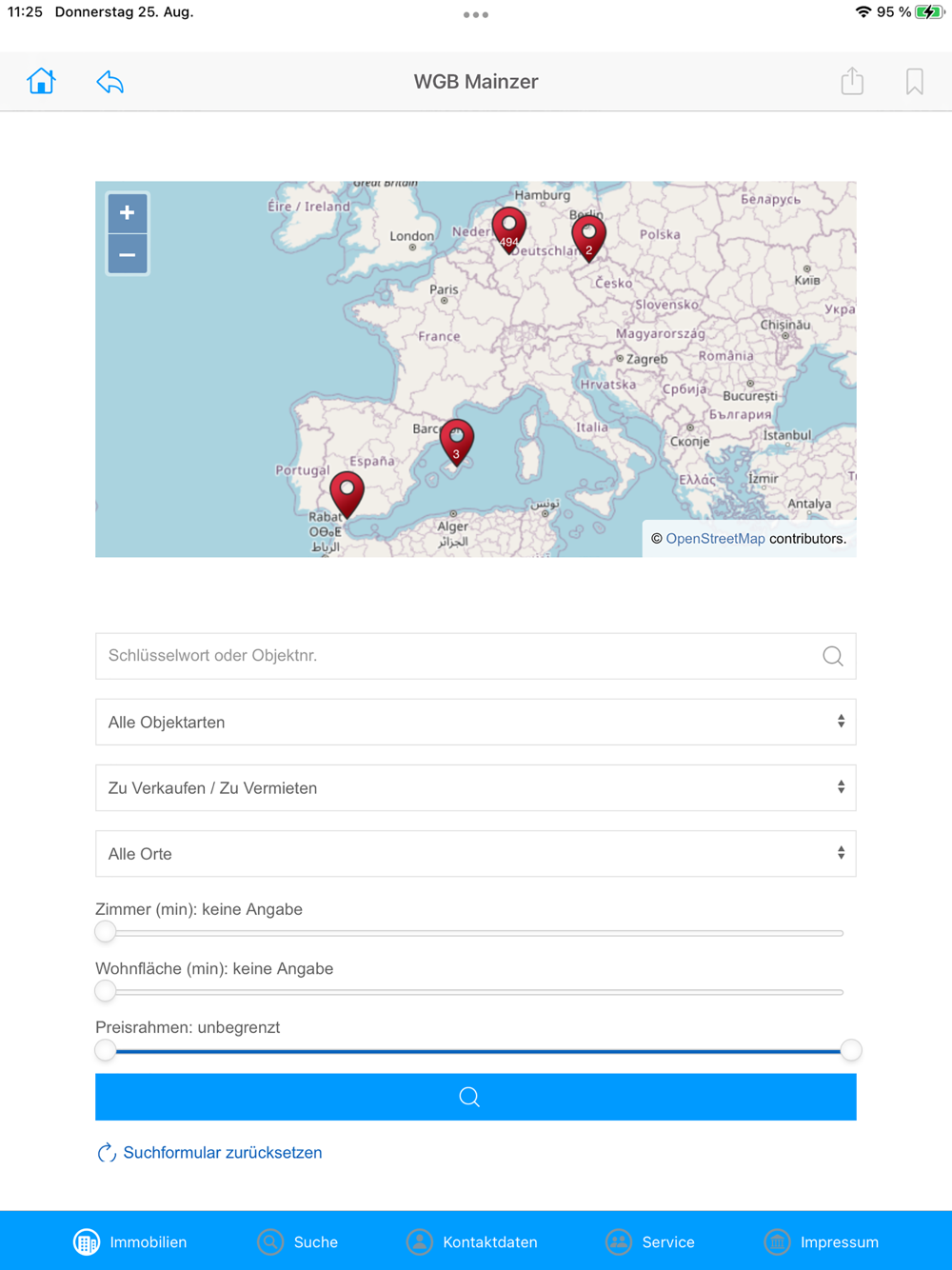952x1270 pixels.
Task: Open the Alle Objektarten dropdown
Action: (x=476, y=722)
